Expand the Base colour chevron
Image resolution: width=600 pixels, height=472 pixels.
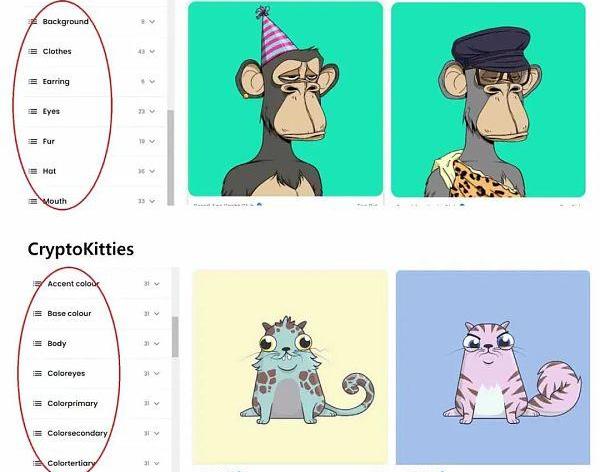point(157,314)
